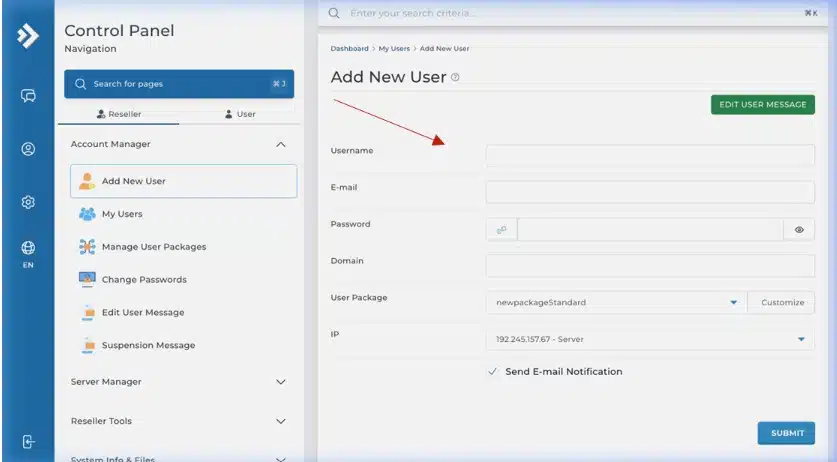Click the logout icon at sidebar bottom
The height and width of the screenshot is (462, 837).
(x=28, y=442)
